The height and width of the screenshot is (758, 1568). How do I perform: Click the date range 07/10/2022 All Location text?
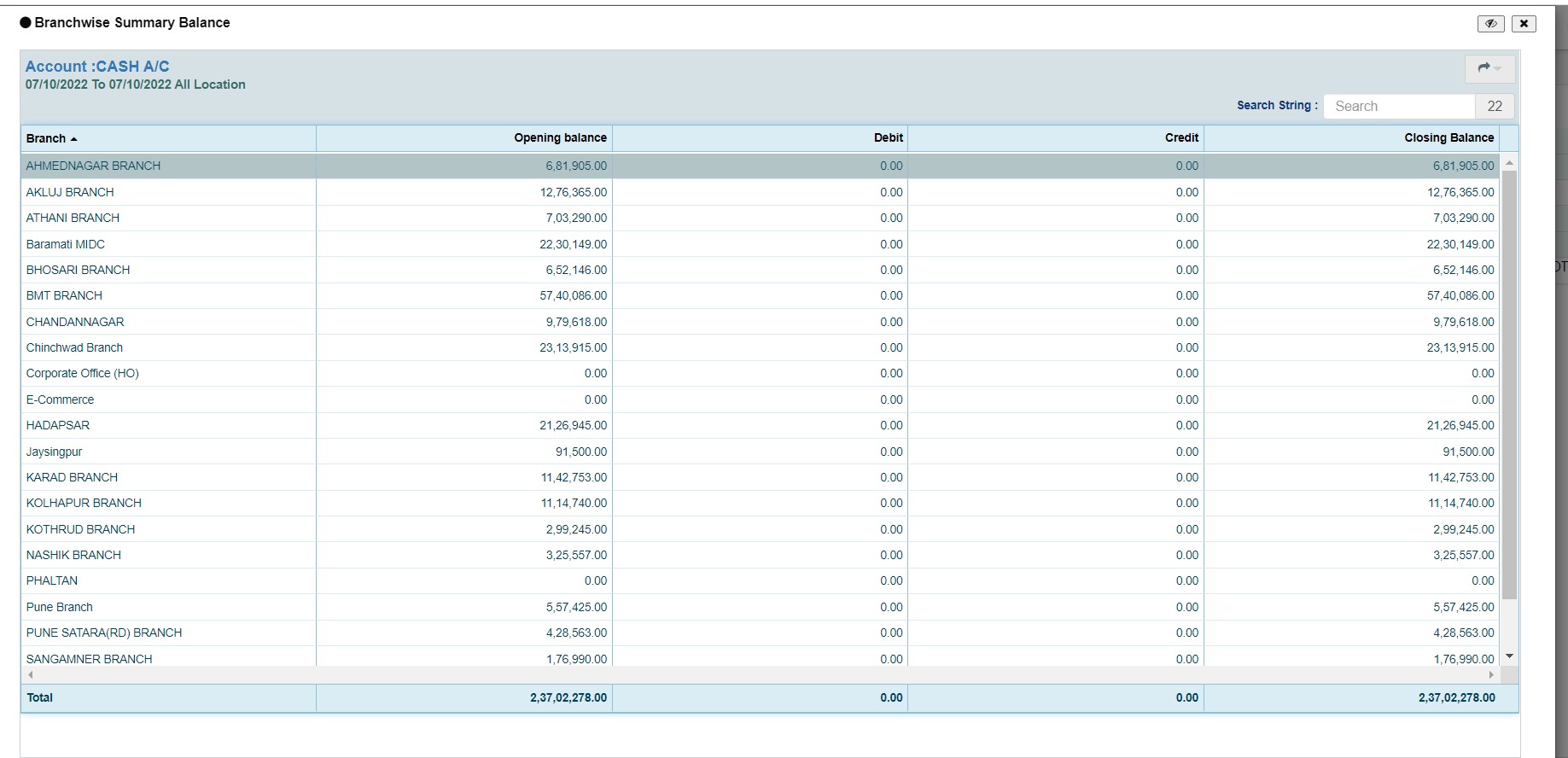(x=136, y=85)
